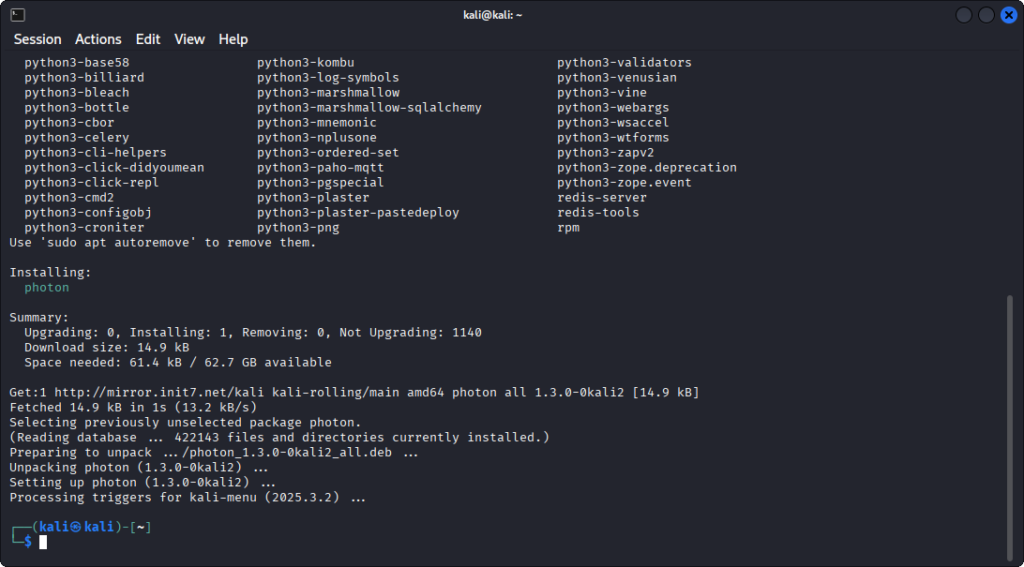Click the terminal app icon in title bar
Viewport: 1024px width, 567px height.
(x=17, y=14)
